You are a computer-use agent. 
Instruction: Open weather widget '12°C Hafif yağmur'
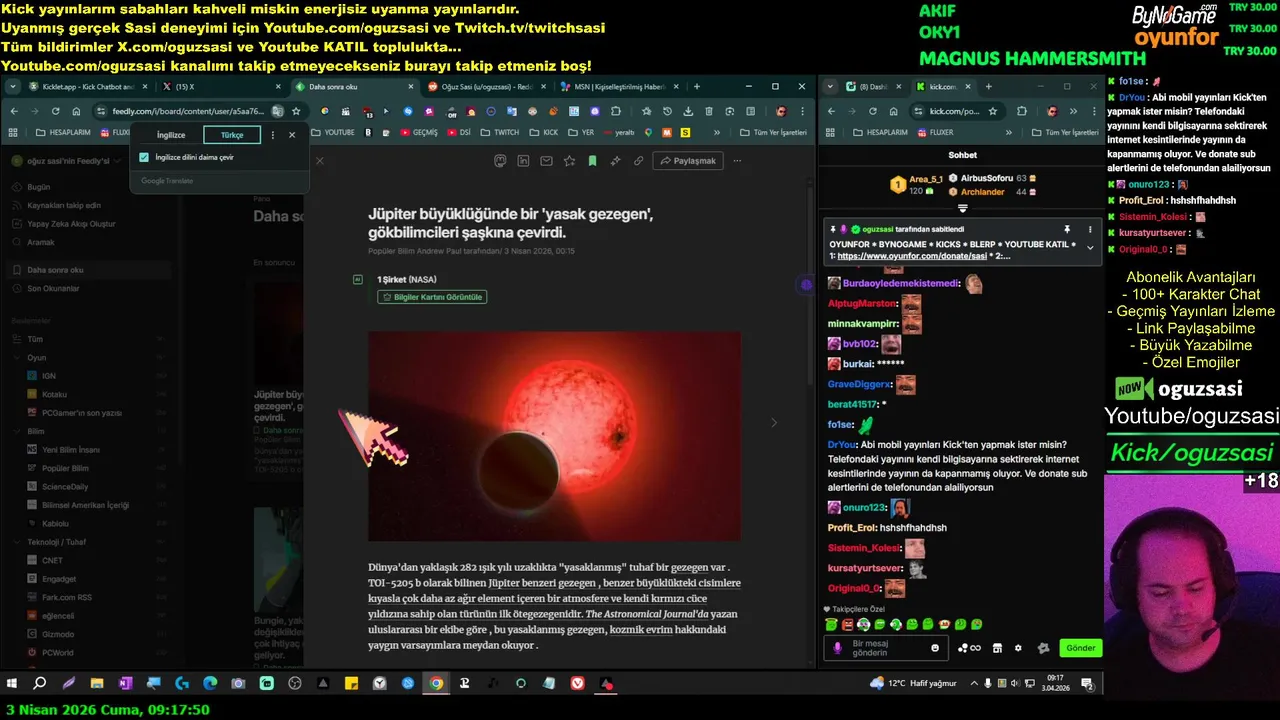[913, 683]
